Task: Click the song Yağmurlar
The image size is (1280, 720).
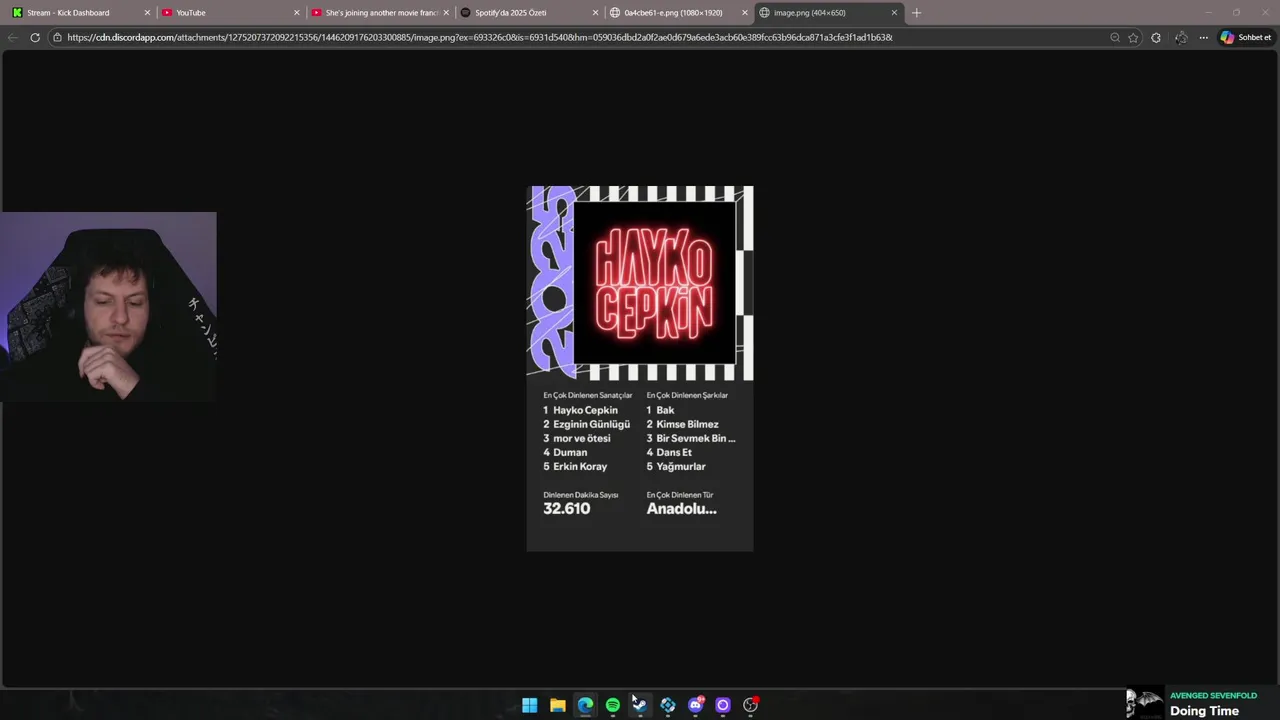Action: click(x=681, y=466)
